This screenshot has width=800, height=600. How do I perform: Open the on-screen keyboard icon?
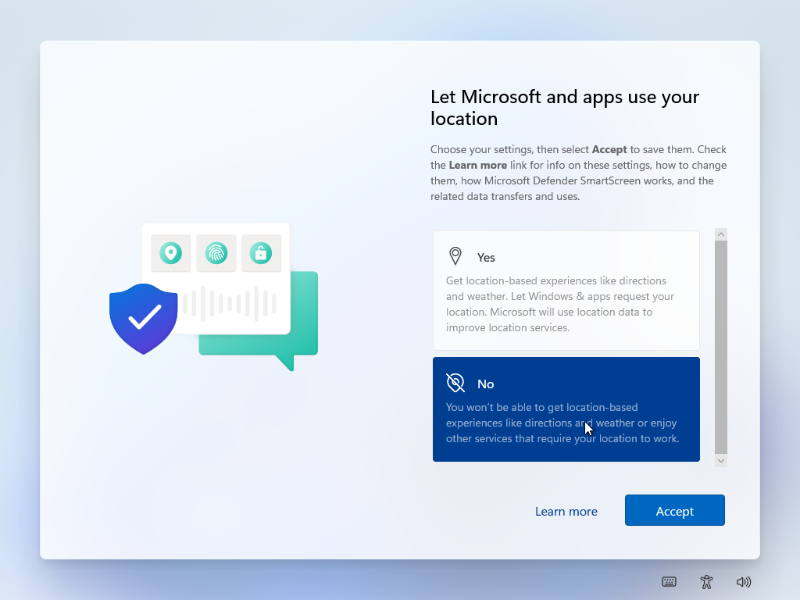coord(669,582)
